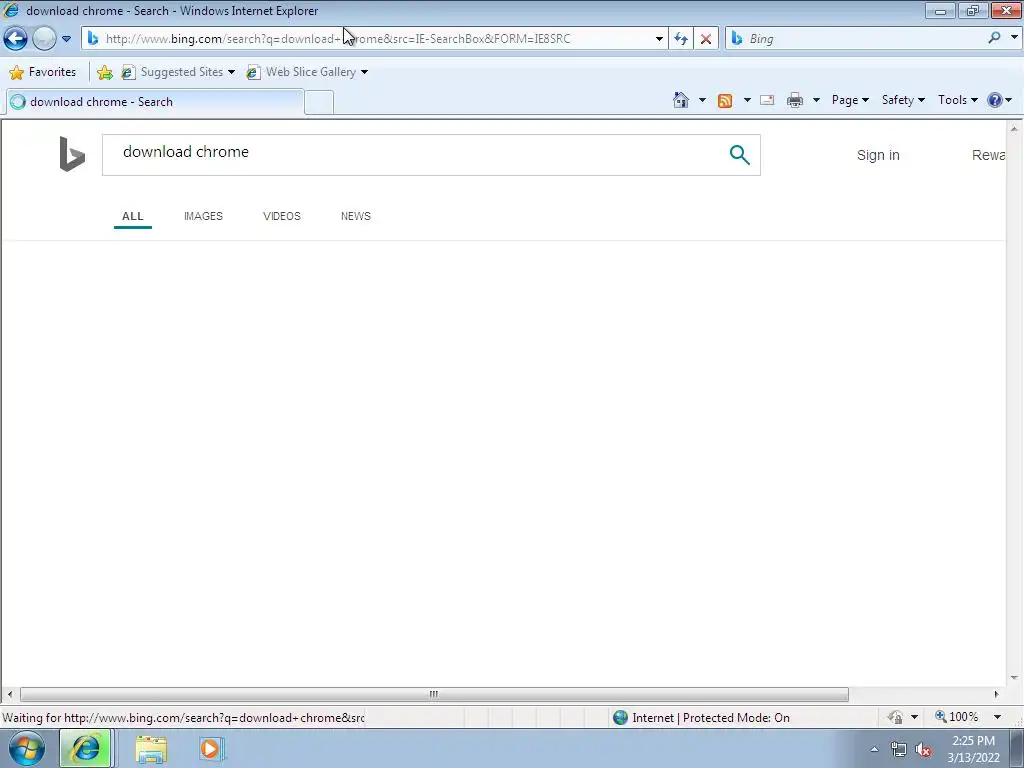The height and width of the screenshot is (768, 1024).
Task: Click the toolbar search magnifier icon
Action: click(994, 38)
